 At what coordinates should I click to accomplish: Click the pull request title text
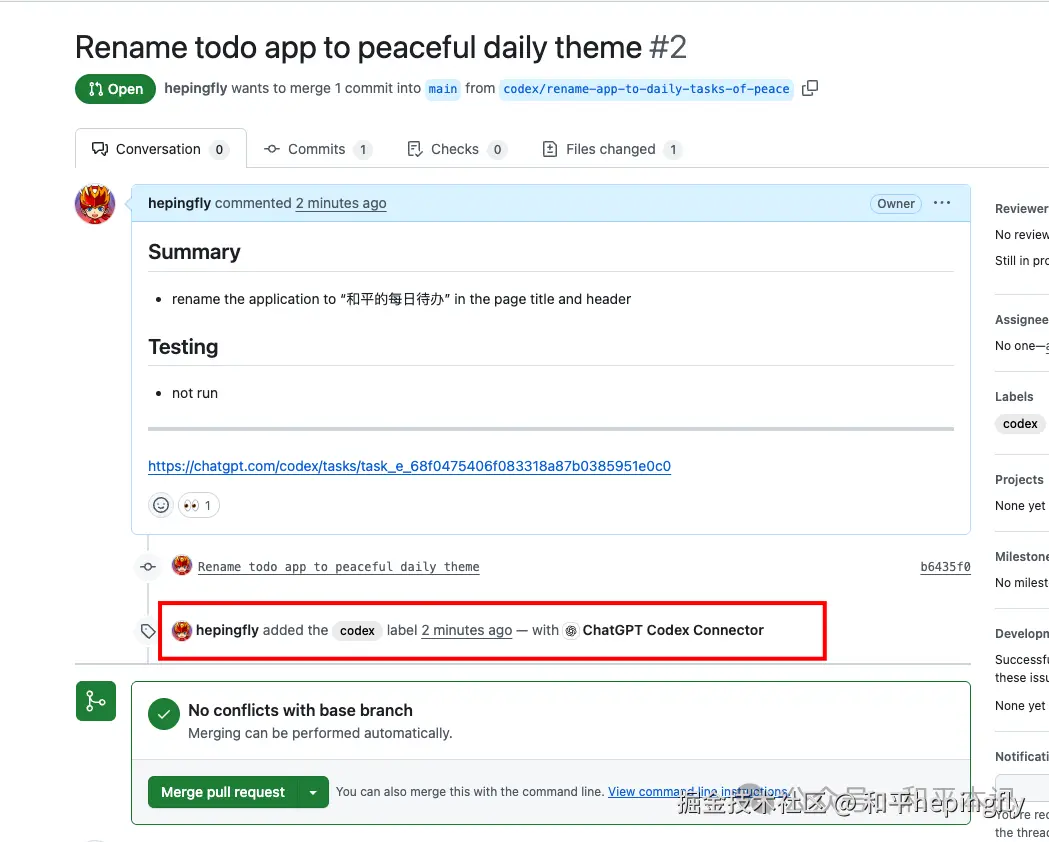[x=359, y=47]
